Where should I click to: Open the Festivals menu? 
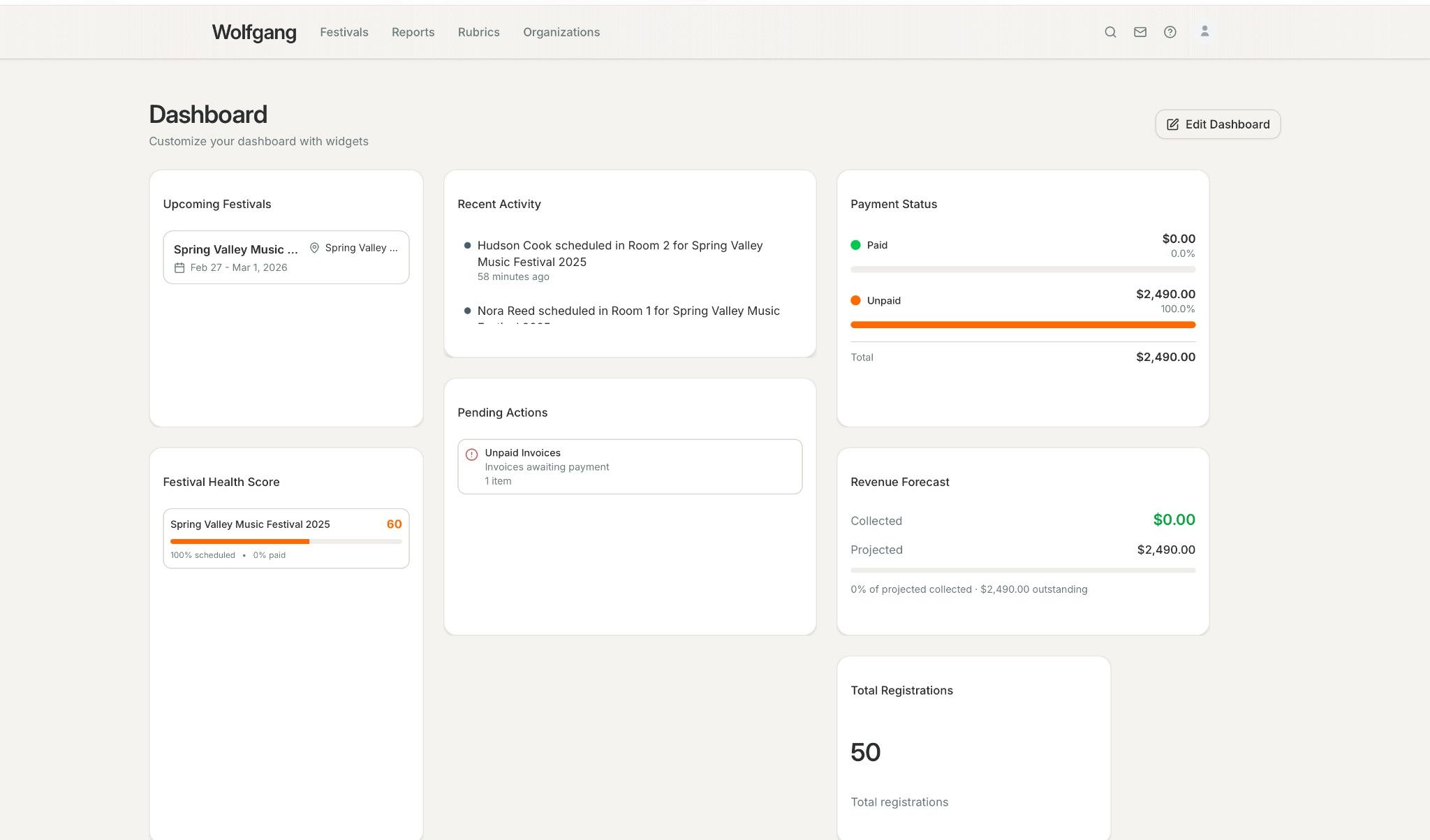pos(344,32)
